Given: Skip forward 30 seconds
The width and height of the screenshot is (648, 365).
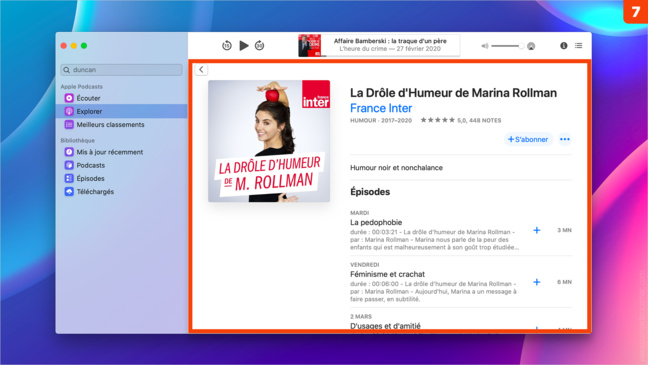Looking at the screenshot, I should (260, 45).
